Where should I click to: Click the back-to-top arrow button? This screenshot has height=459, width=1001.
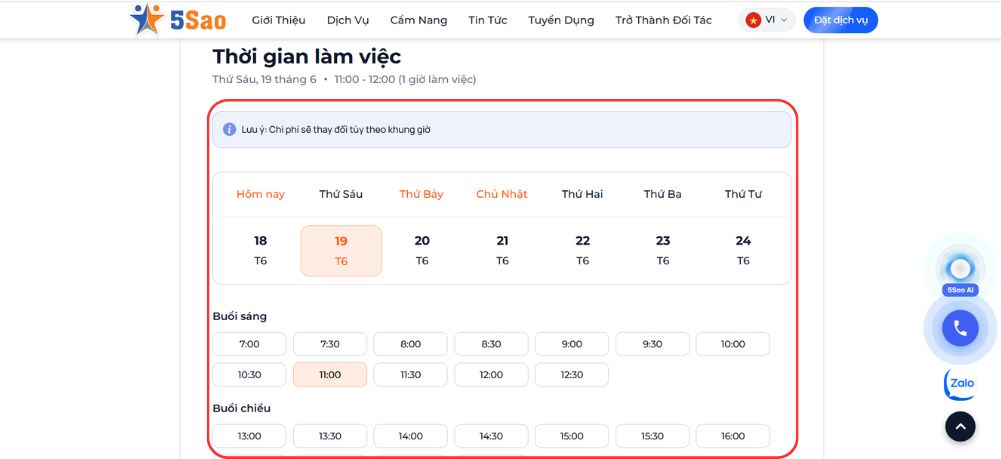pyautogui.click(x=960, y=426)
